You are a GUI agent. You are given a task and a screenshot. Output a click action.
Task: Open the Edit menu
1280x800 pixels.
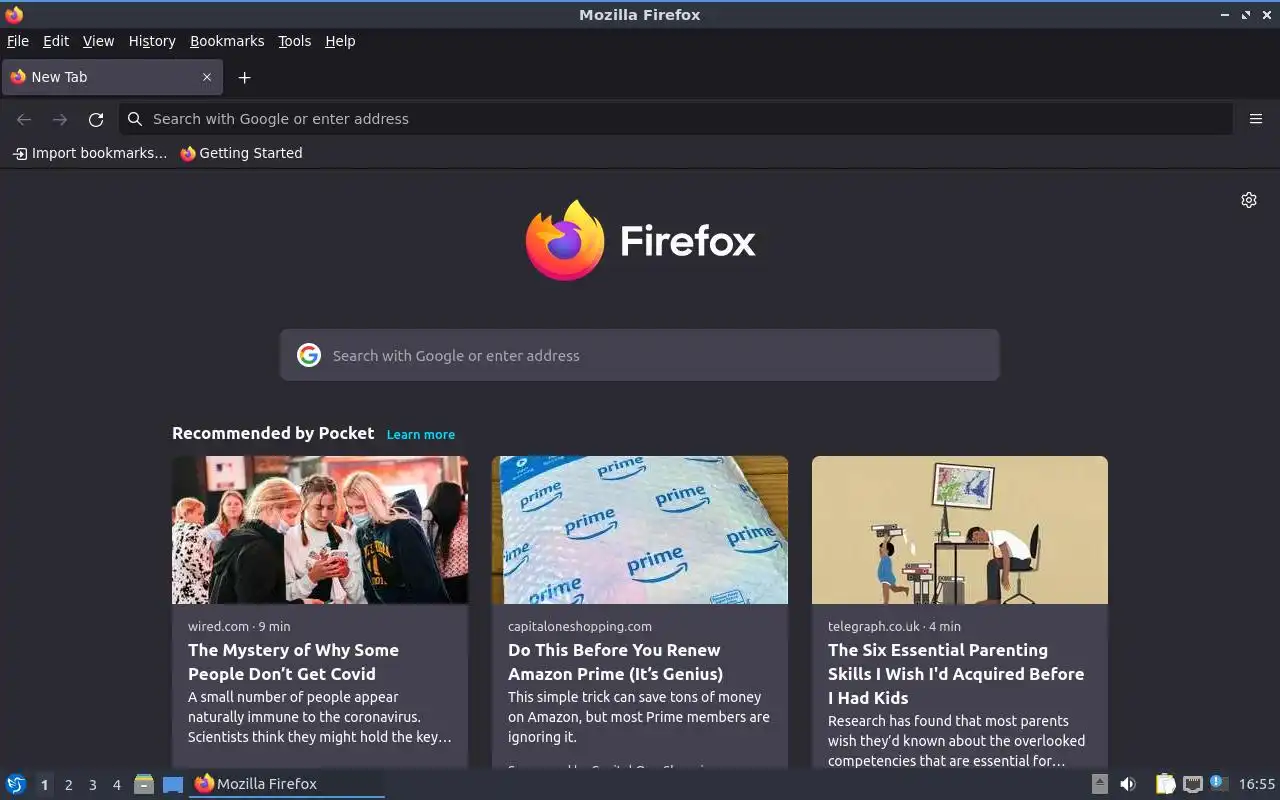point(56,41)
